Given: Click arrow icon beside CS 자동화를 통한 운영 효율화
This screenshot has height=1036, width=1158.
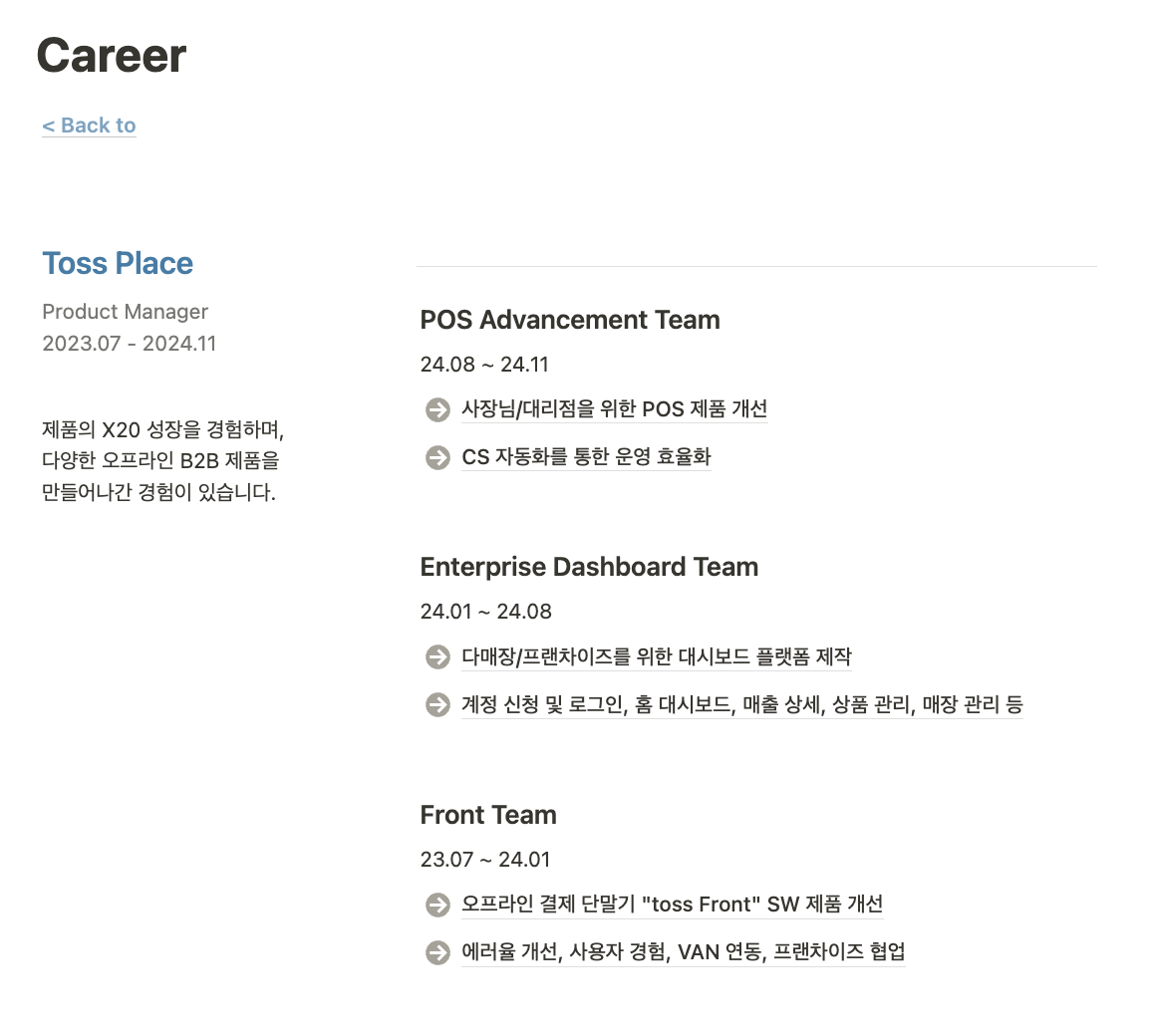Looking at the screenshot, I should pyautogui.click(x=437, y=458).
